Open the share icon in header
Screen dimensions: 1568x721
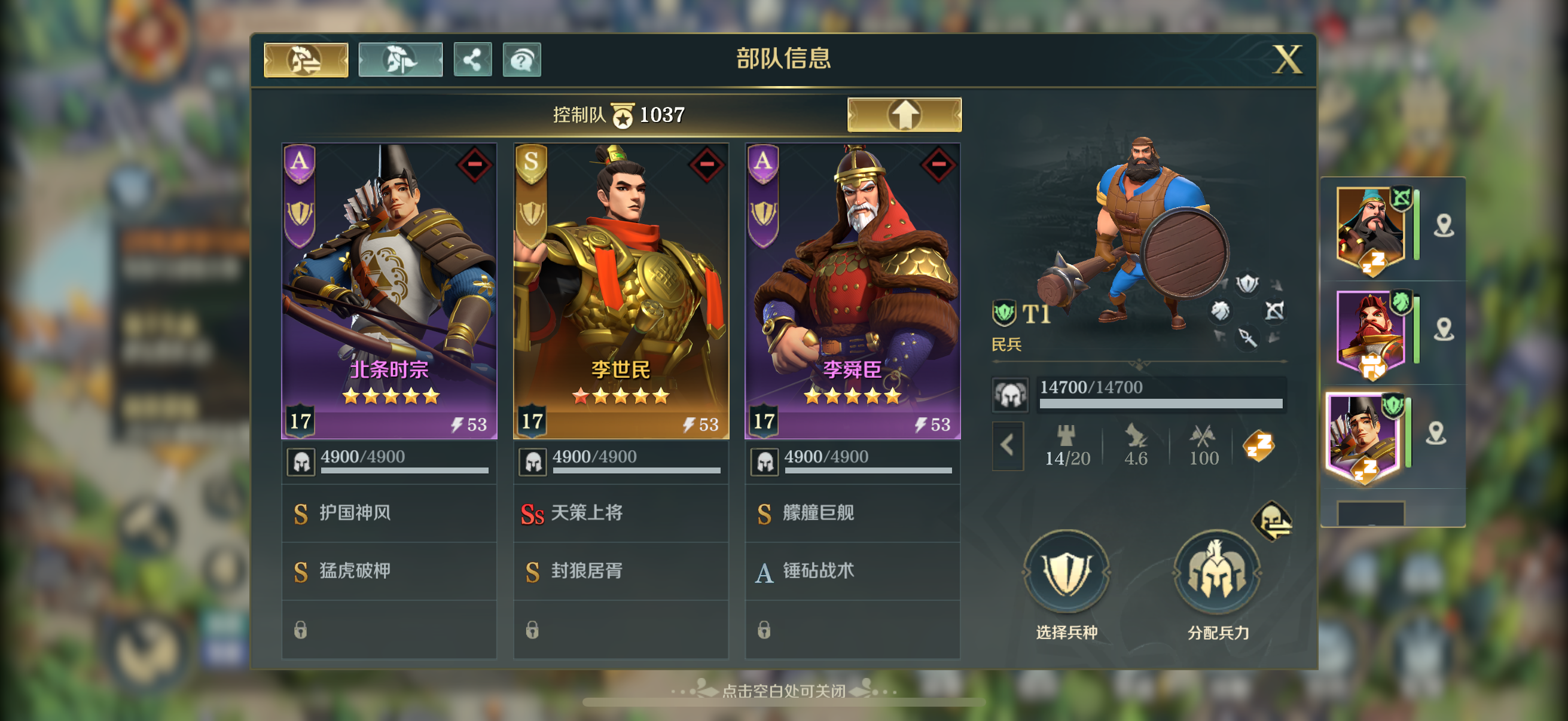[x=472, y=60]
